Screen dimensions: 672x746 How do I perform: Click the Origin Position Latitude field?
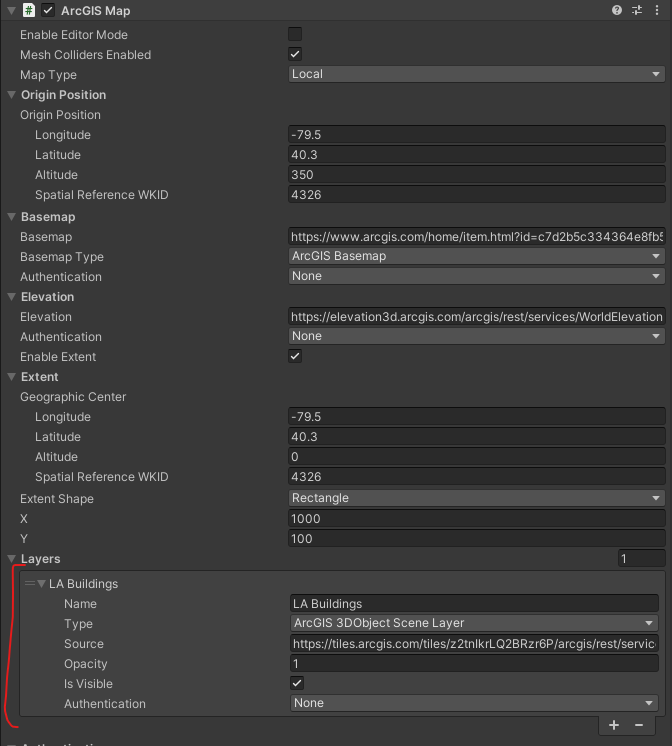point(476,155)
